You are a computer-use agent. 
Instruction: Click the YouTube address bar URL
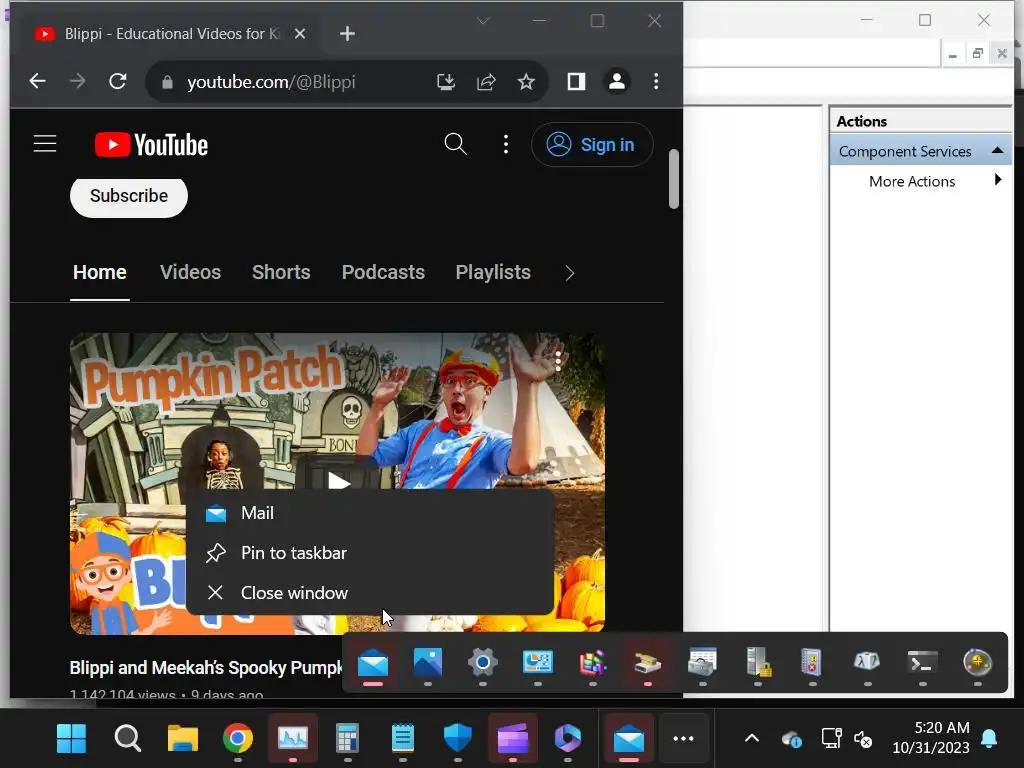pyautogui.click(x=271, y=82)
